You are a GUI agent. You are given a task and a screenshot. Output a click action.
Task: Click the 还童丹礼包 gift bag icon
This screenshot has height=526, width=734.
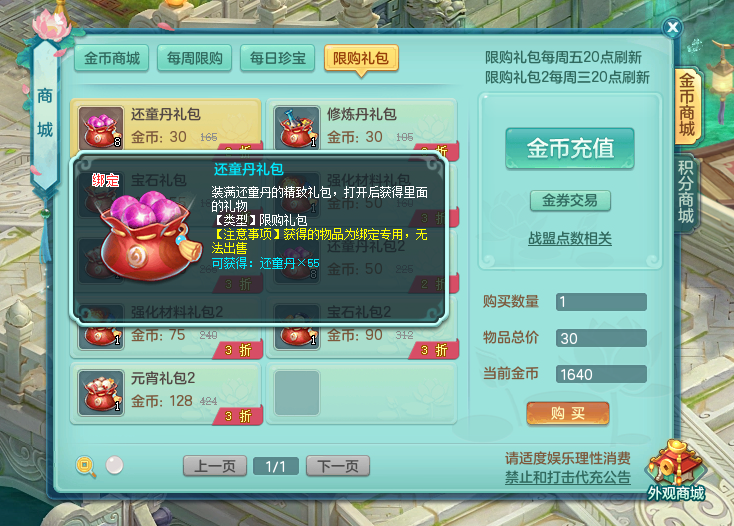[x=101, y=127]
